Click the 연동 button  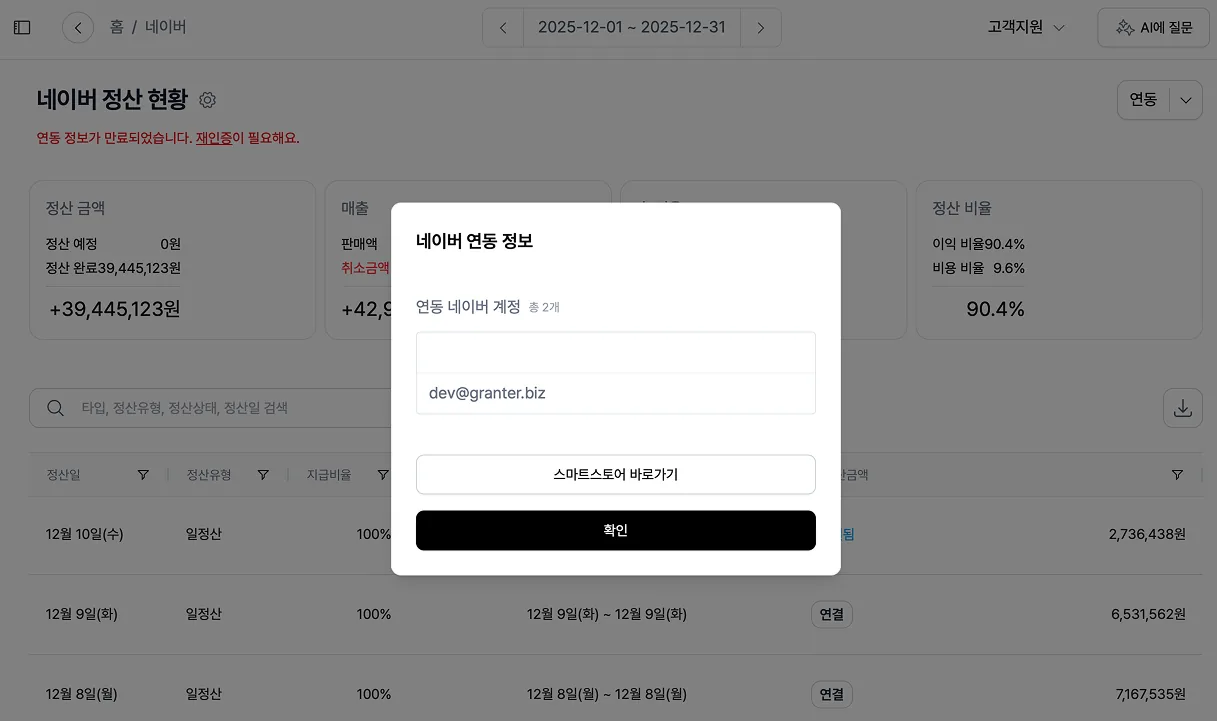[x=1143, y=100]
